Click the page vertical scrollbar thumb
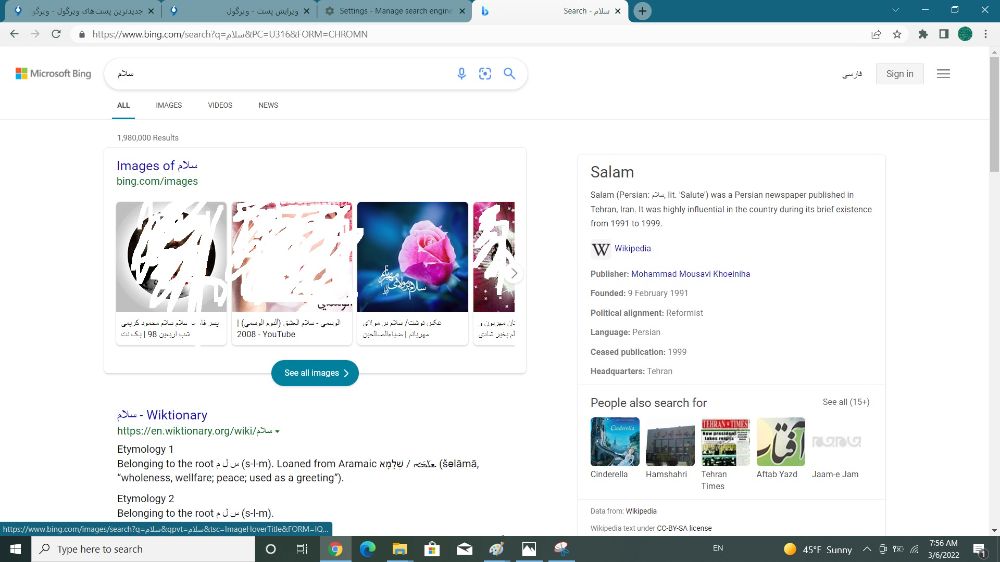Image resolution: width=1000 pixels, height=562 pixels. [x=994, y=115]
